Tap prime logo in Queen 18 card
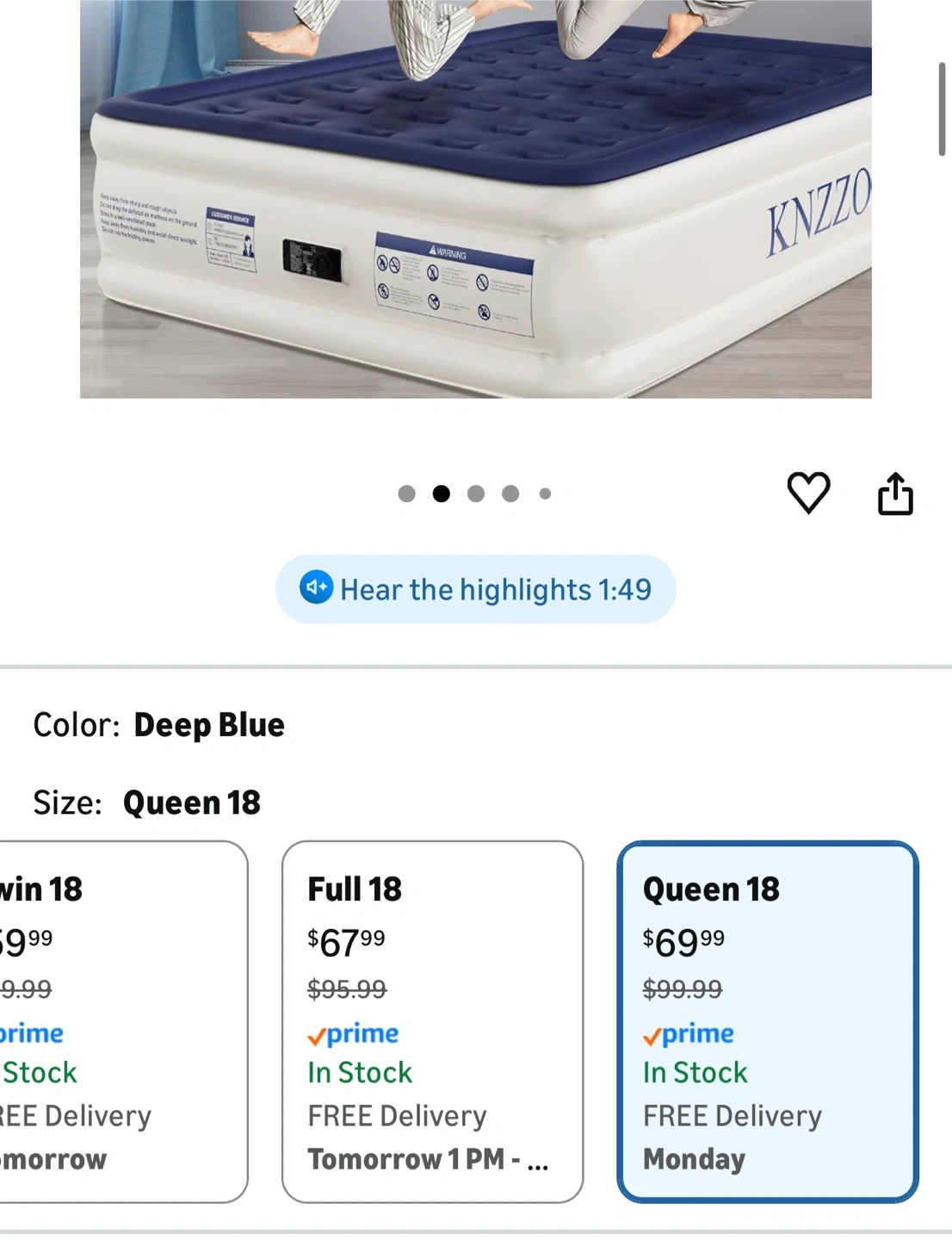This screenshot has height=1240, width=952. [x=689, y=1033]
